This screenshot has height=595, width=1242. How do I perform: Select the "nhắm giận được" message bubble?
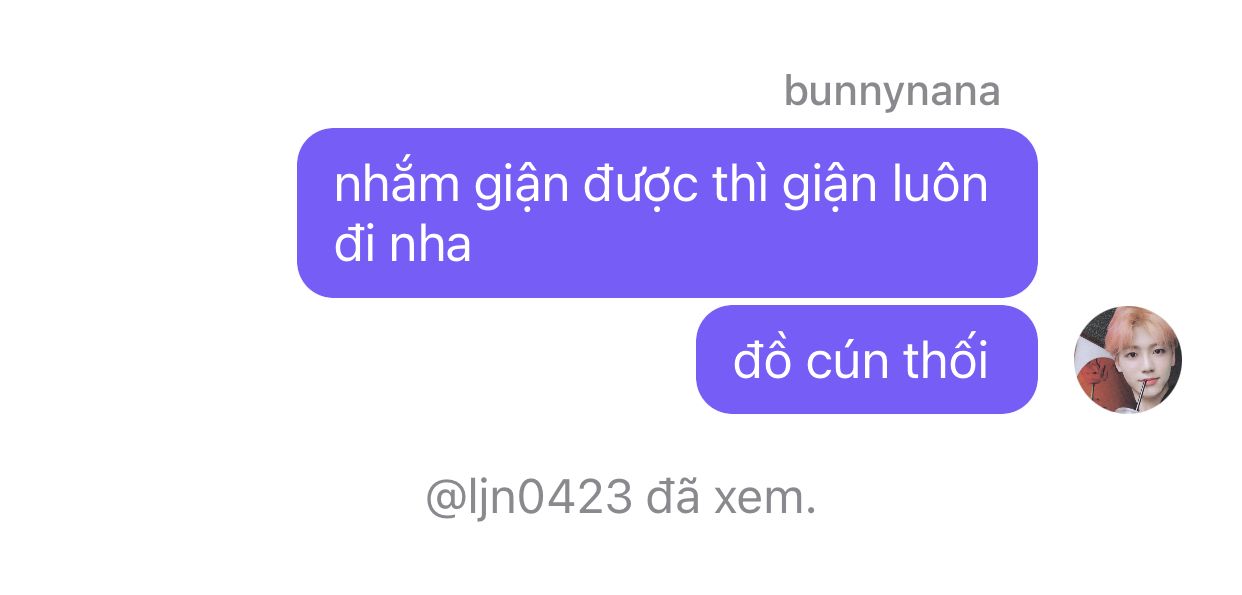[667, 213]
